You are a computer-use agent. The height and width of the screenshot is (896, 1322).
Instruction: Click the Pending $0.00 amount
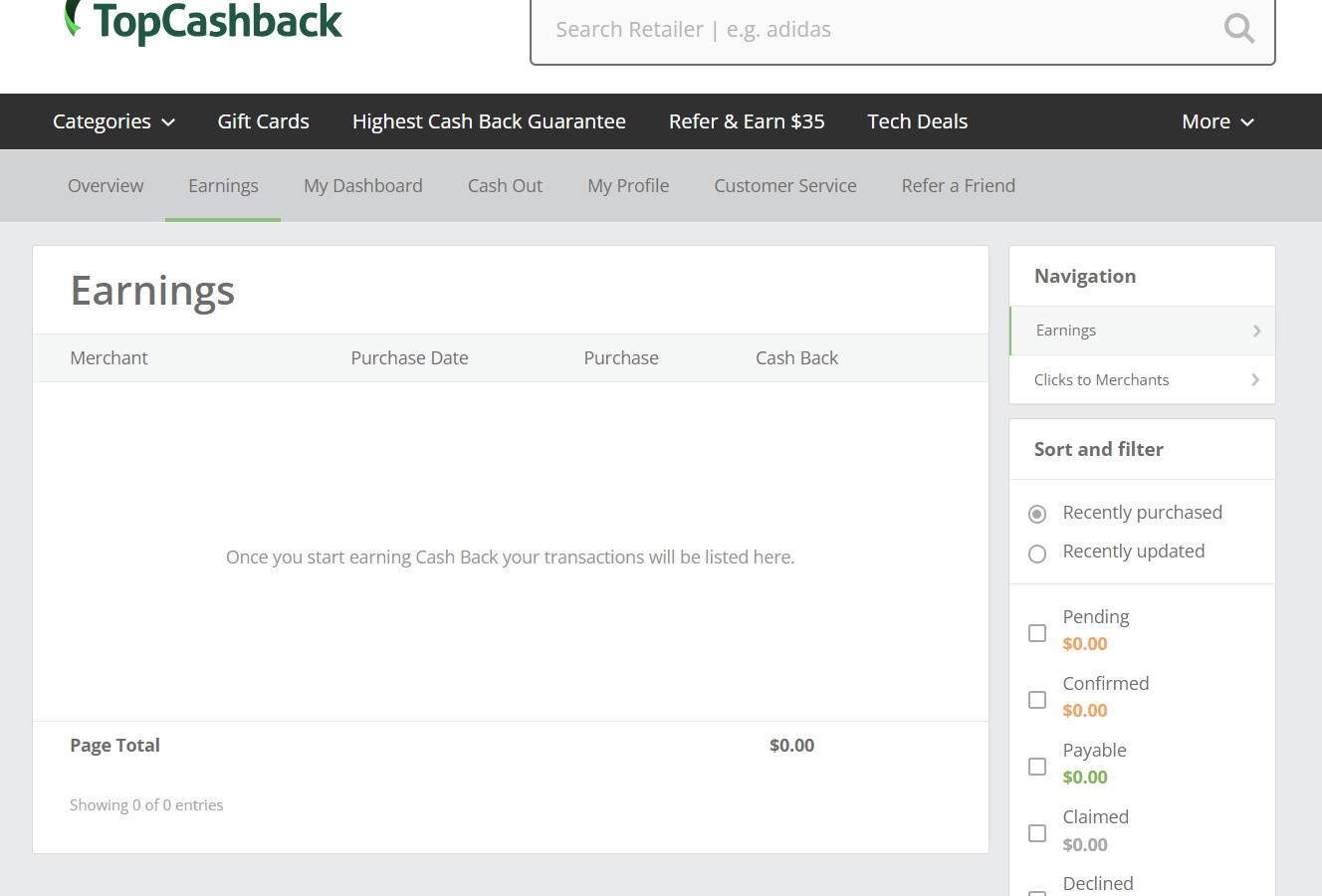tap(1085, 643)
